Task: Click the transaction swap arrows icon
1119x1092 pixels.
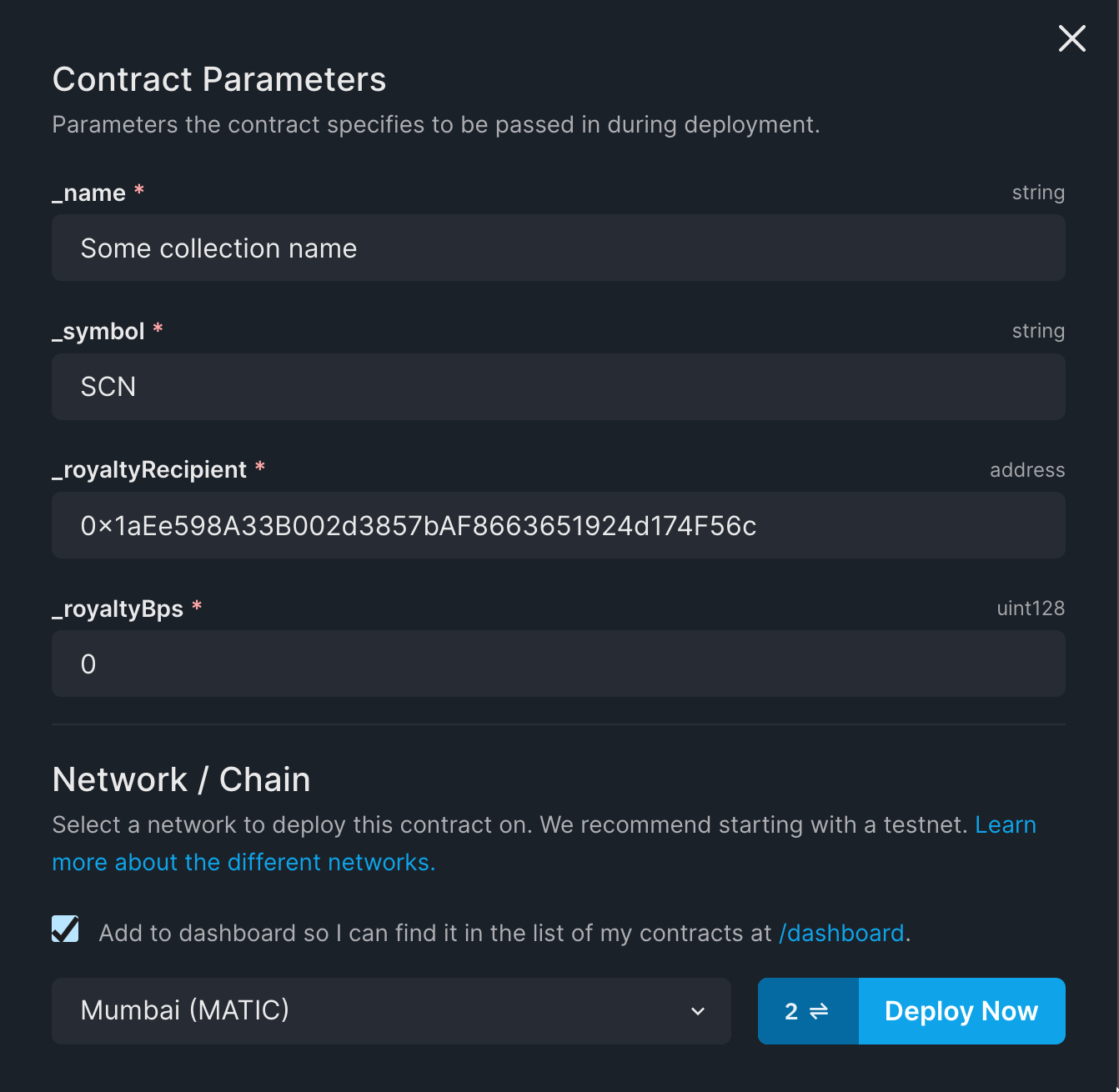Action: click(820, 1010)
